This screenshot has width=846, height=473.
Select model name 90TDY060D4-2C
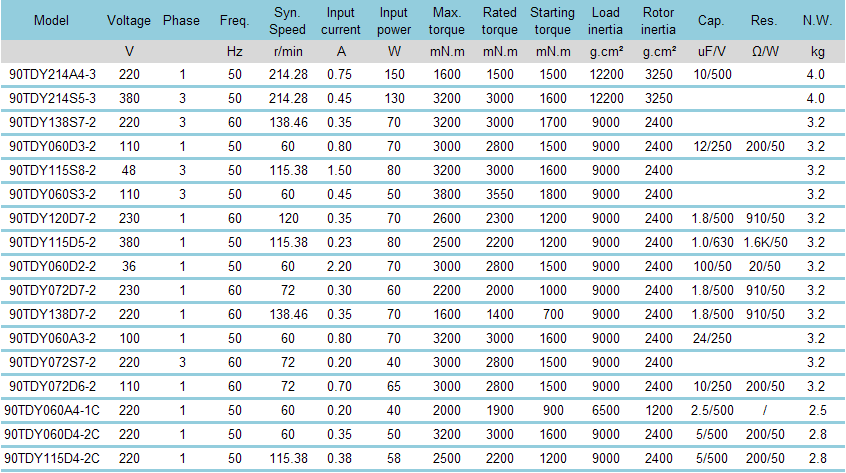pos(52,434)
